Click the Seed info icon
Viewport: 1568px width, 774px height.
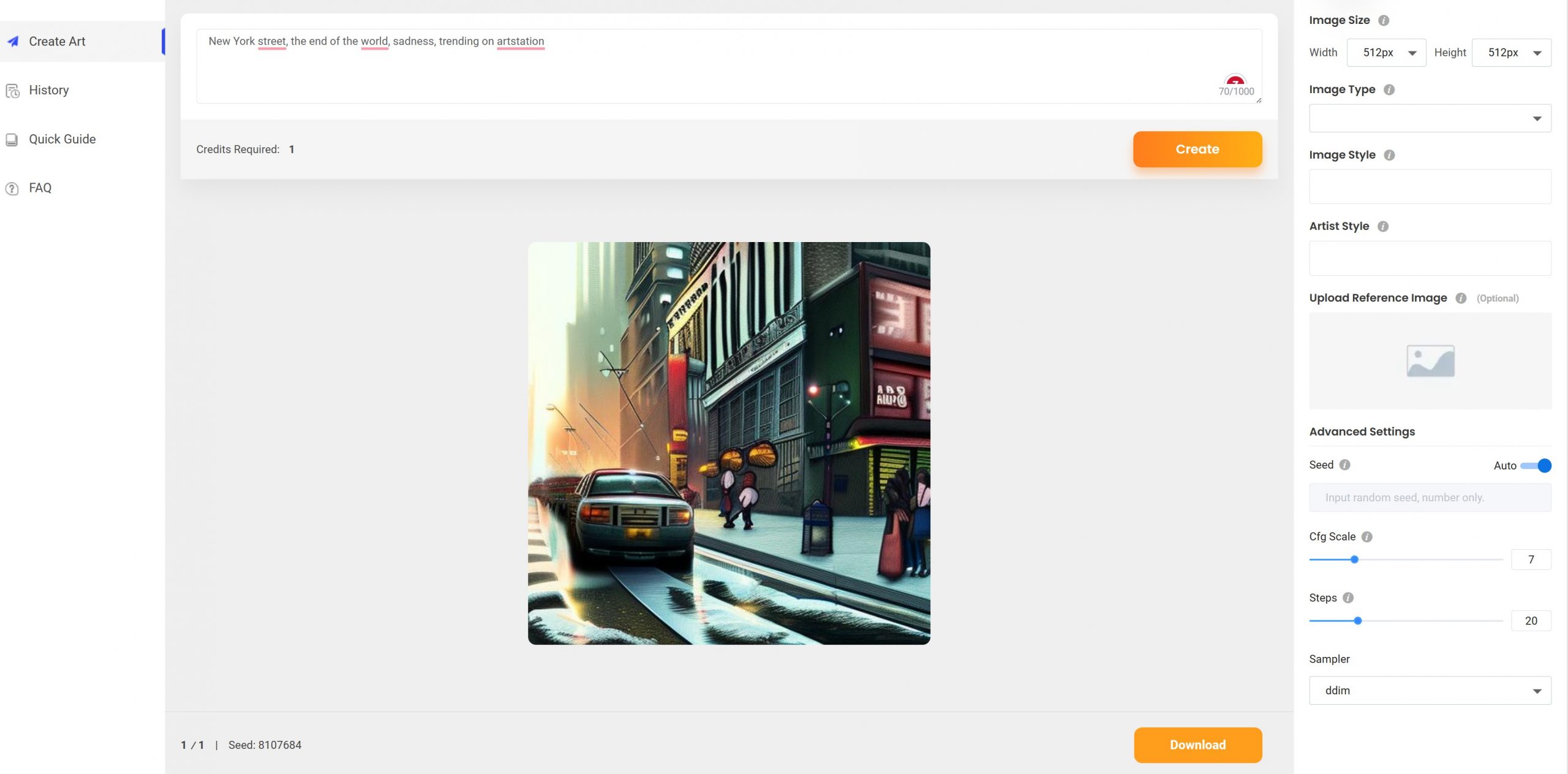point(1344,465)
